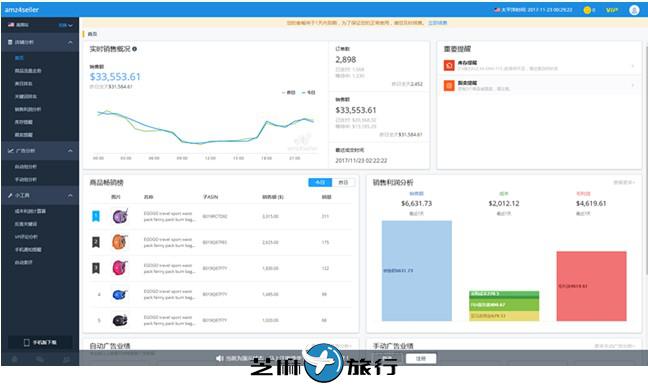The height and width of the screenshot is (390, 648).
Task: Click the orange reminder icon in 重要提醒
Action: point(449,86)
